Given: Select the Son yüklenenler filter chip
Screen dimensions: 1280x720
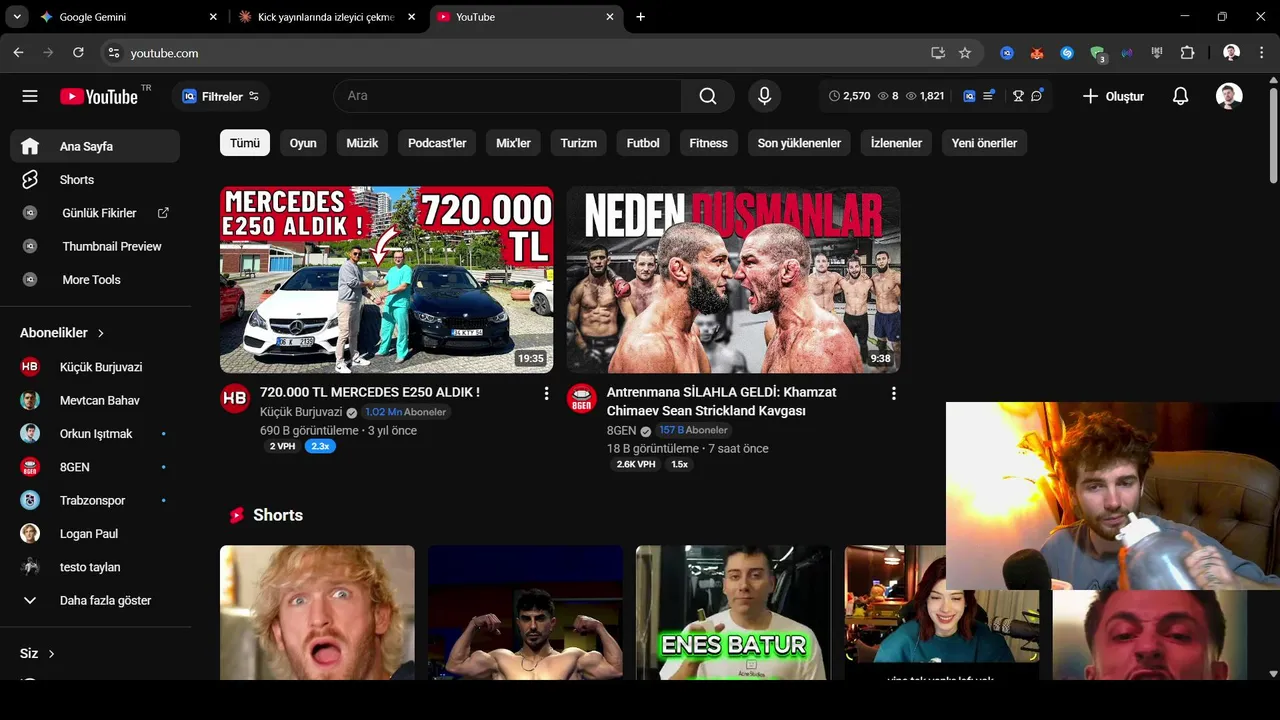Looking at the screenshot, I should click(x=799, y=143).
